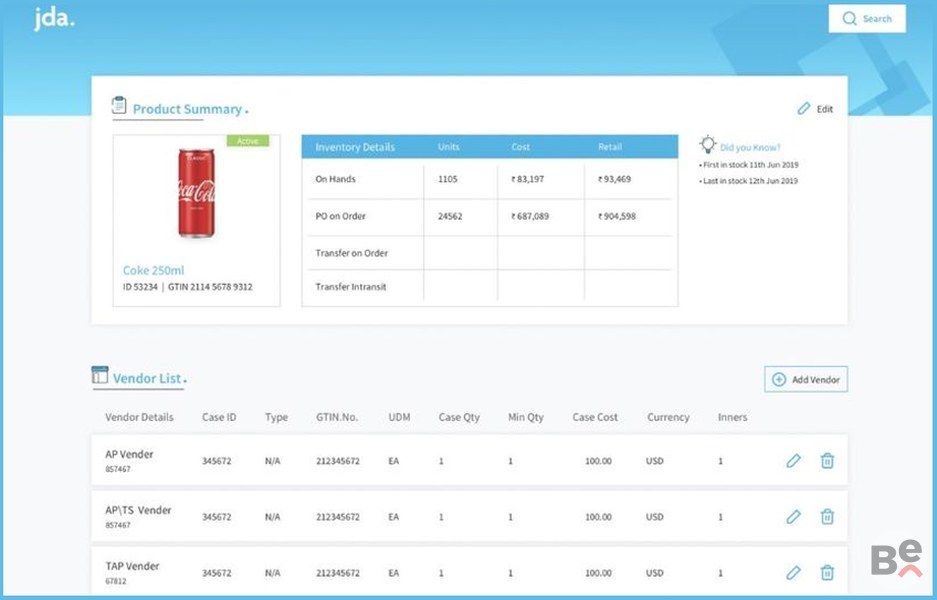Delete the TAP Vender row
Viewport: 937px width, 600px height.
click(827, 573)
